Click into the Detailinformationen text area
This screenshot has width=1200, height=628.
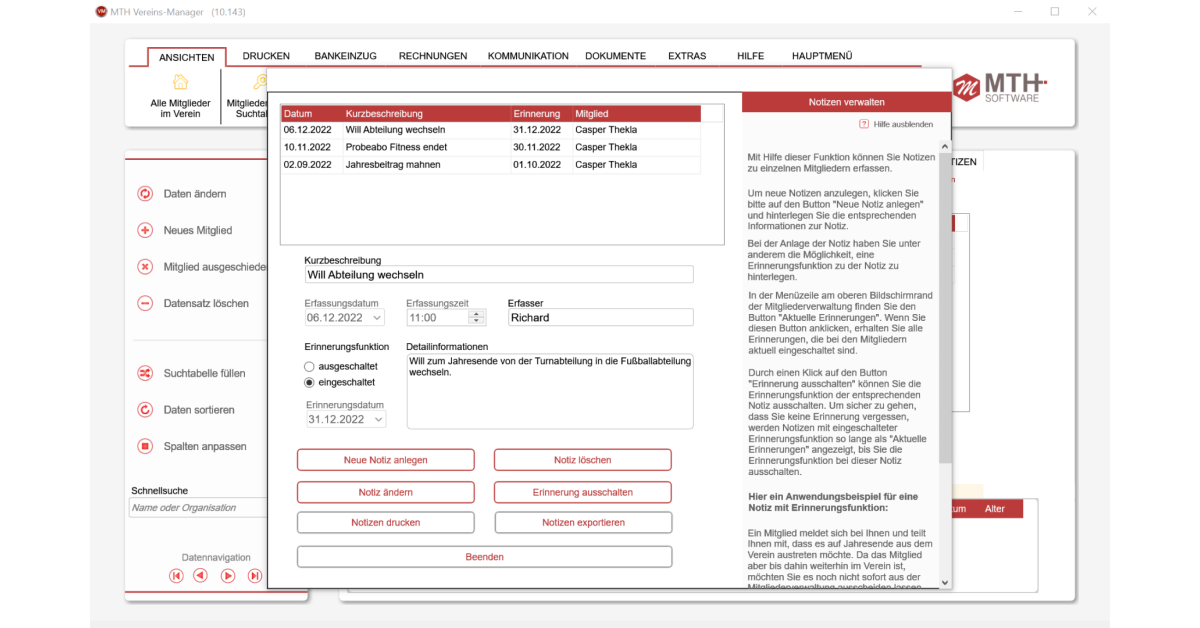(549, 391)
